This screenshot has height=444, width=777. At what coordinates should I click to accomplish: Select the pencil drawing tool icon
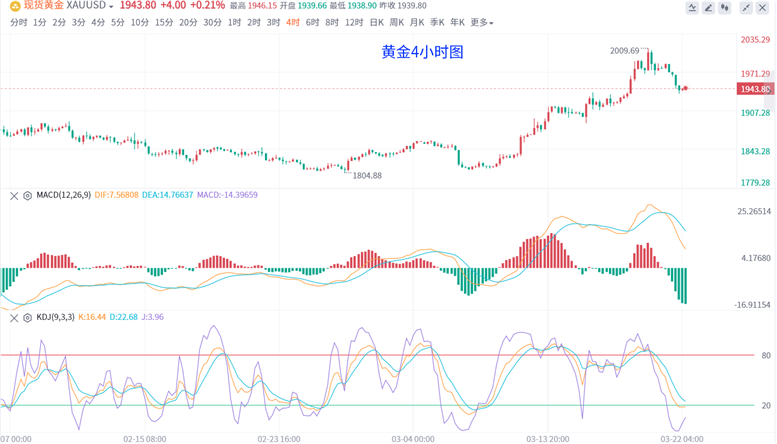(709, 8)
